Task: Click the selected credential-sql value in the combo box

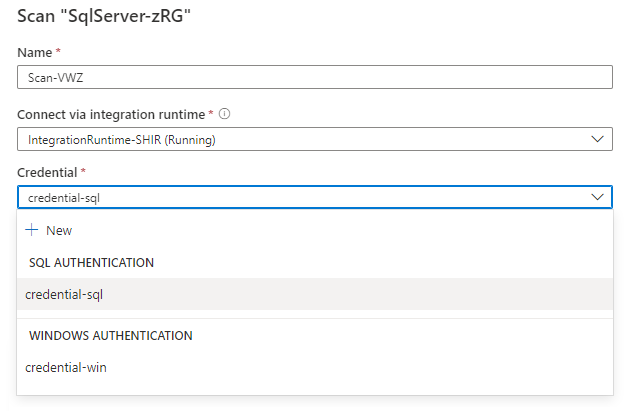Action: point(65,197)
